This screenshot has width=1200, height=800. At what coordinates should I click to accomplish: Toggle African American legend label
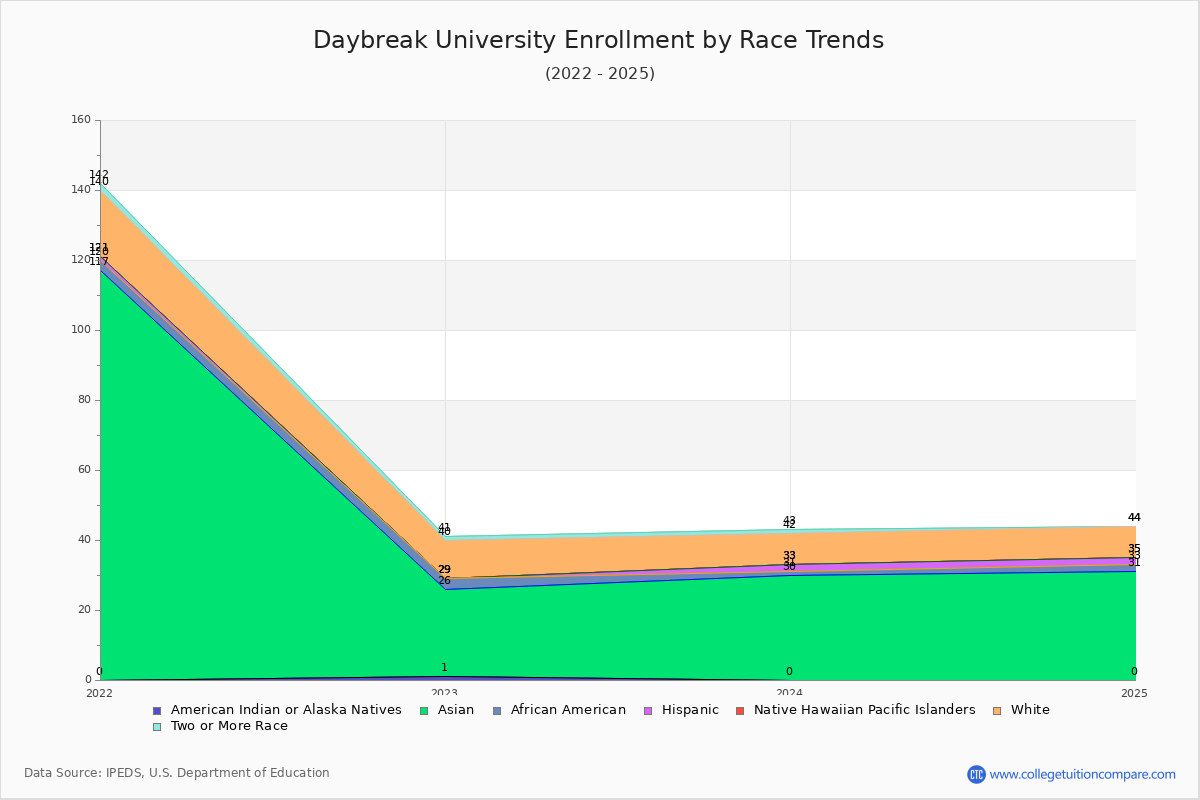(x=568, y=710)
